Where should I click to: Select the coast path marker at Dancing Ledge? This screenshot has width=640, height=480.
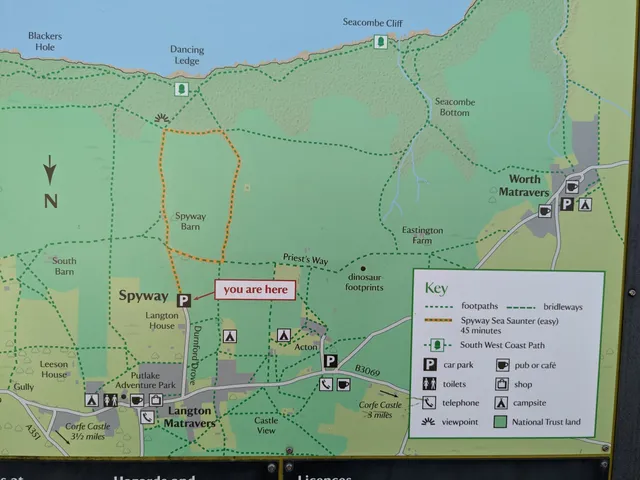pos(180,89)
